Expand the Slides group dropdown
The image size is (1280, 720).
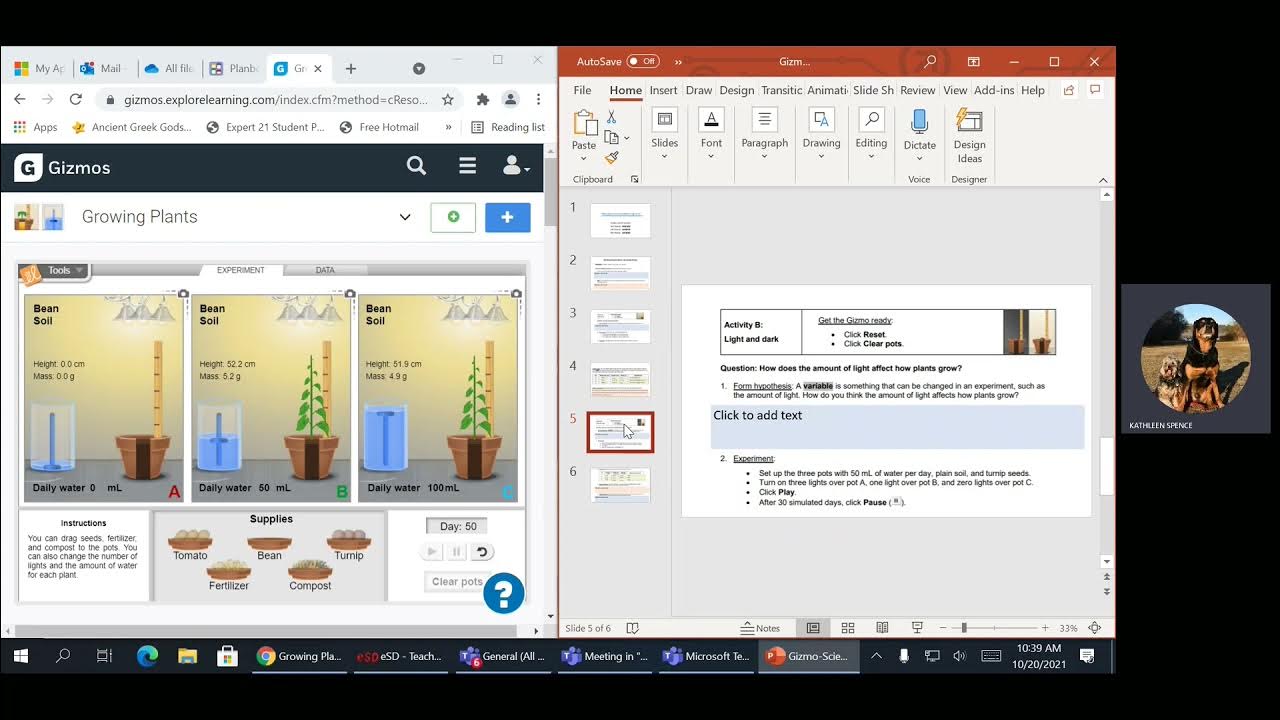click(665, 156)
